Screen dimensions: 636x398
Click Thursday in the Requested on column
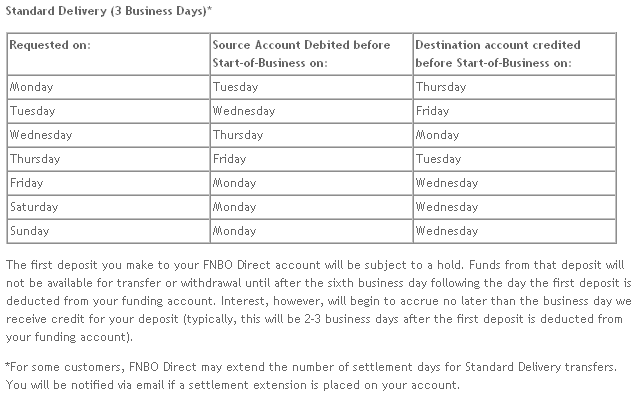(108, 159)
